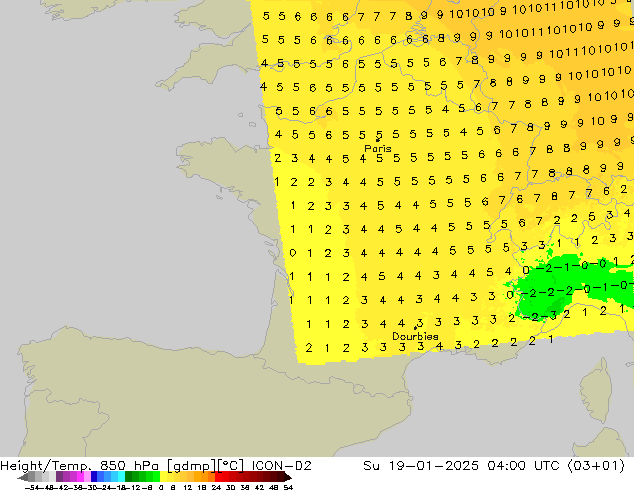Image resolution: width=634 pixels, height=490 pixels.
Task: Click the [°C] unit label
Action: click(230, 466)
